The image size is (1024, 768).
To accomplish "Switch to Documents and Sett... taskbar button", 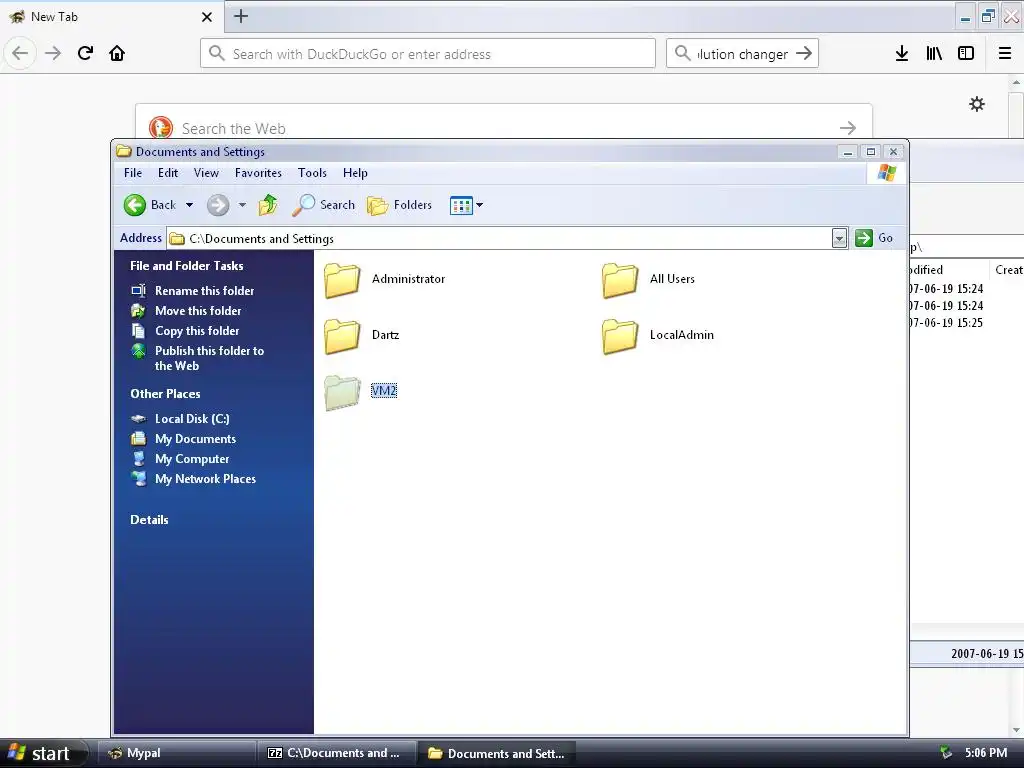I will (497, 753).
